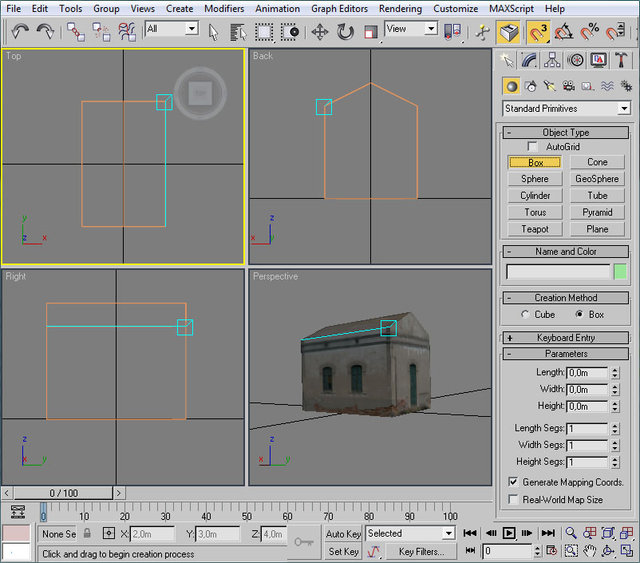Select the Cube creation method

(x=526, y=314)
